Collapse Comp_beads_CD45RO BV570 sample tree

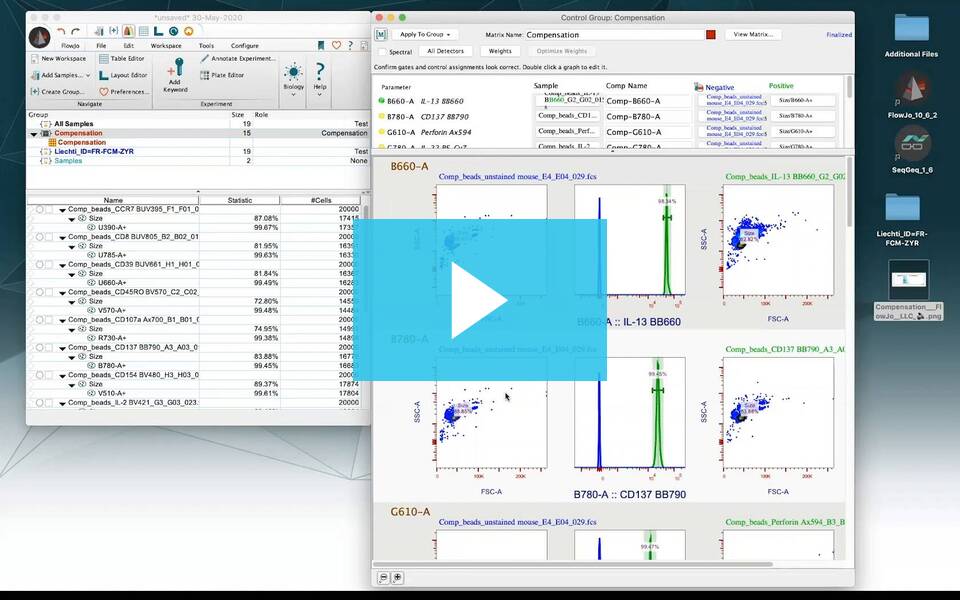[x=62, y=293]
